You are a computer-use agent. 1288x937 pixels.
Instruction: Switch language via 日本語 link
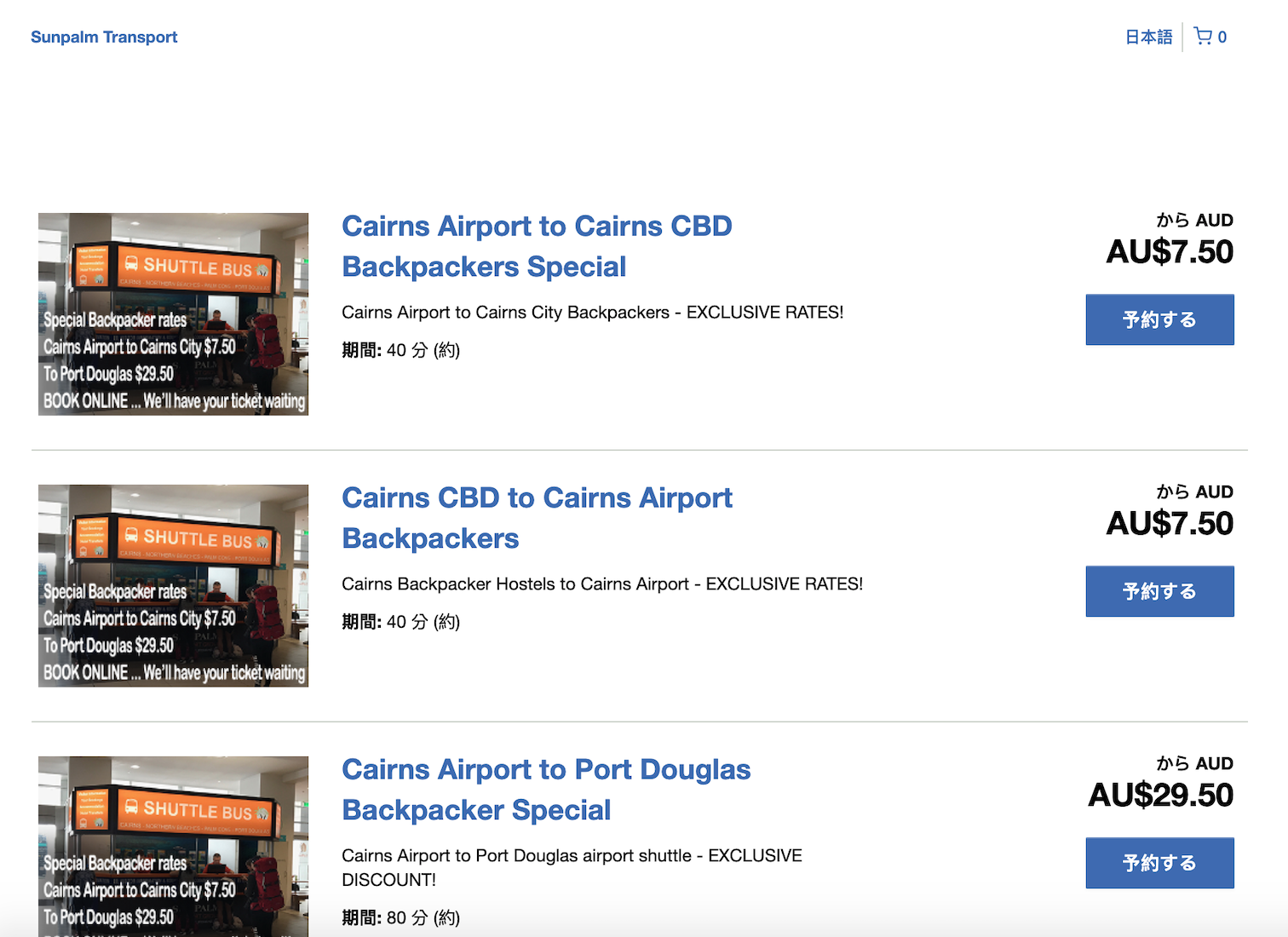[1148, 37]
